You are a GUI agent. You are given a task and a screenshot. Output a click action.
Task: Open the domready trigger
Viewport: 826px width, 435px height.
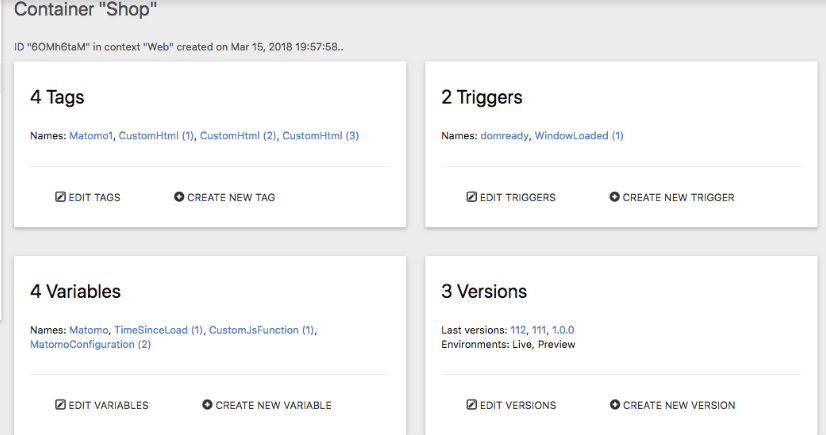[x=504, y=136]
